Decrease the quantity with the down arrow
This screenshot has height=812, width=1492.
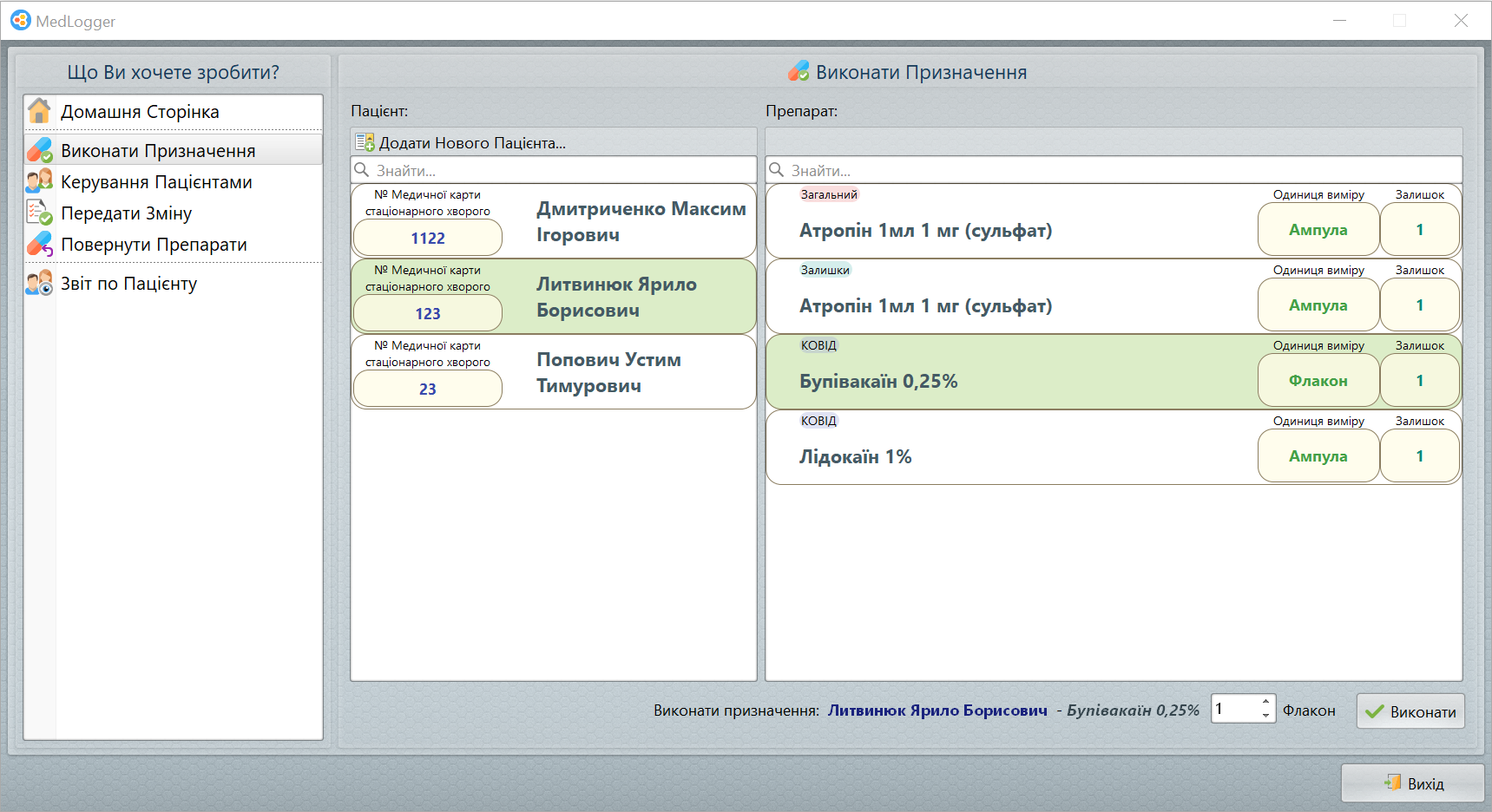click(1265, 716)
